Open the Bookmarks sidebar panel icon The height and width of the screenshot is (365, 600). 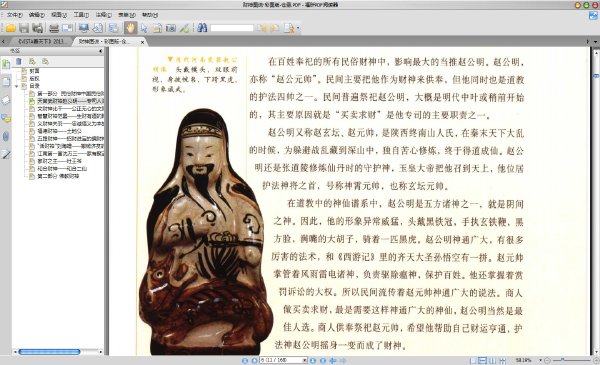click(x=6, y=64)
